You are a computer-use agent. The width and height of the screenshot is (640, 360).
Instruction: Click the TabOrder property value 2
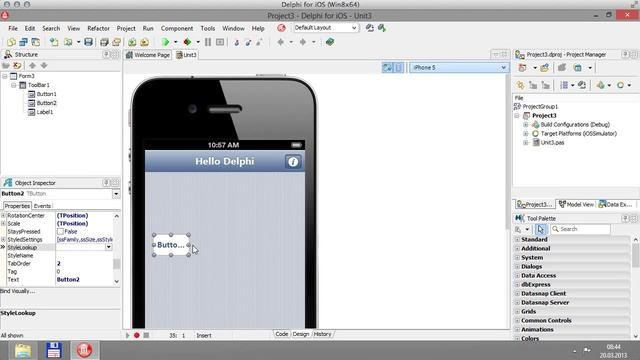pyautogui.click(x=59, y=264)
